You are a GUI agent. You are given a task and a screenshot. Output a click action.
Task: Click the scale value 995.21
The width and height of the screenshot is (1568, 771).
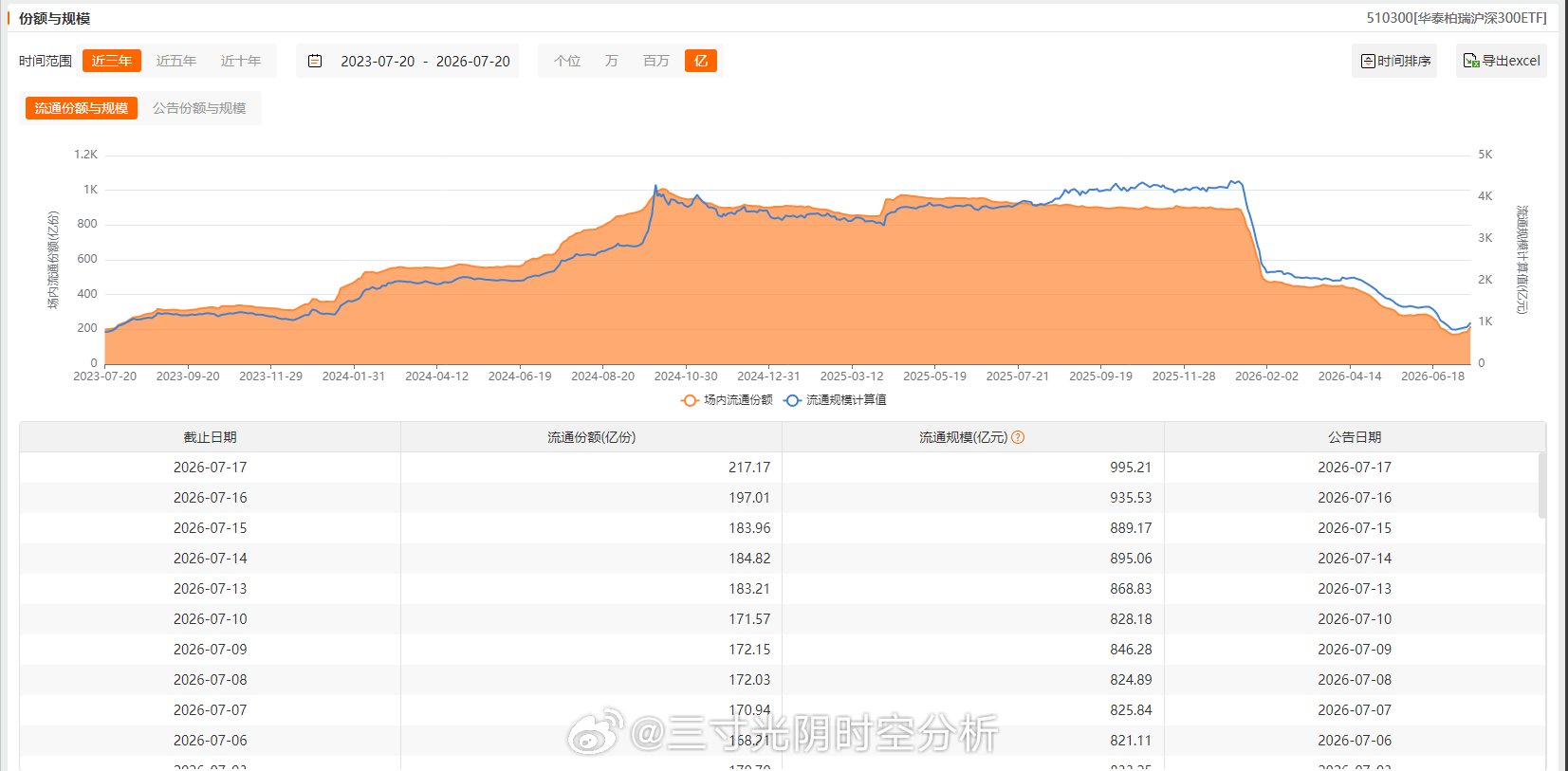[x=1131, y=468]
